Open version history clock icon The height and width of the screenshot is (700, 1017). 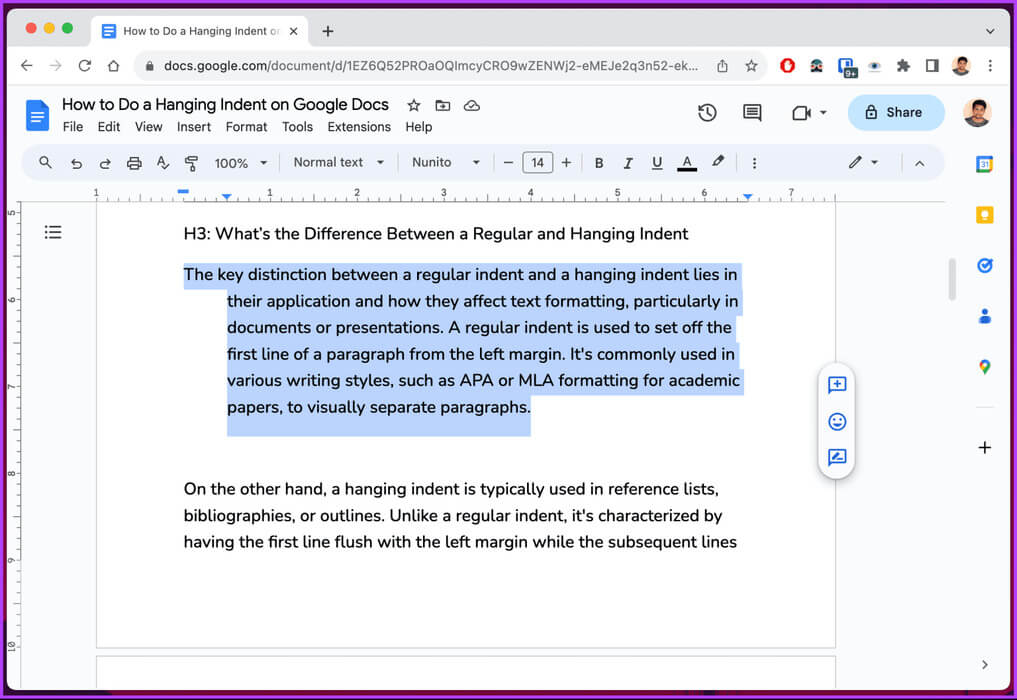(x=707, y=113)
